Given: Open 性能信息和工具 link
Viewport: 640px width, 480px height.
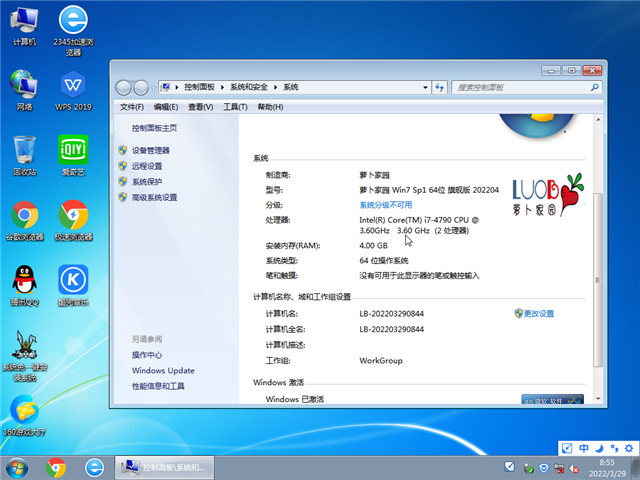Looking at the screenshot, I should coord(158,386).
